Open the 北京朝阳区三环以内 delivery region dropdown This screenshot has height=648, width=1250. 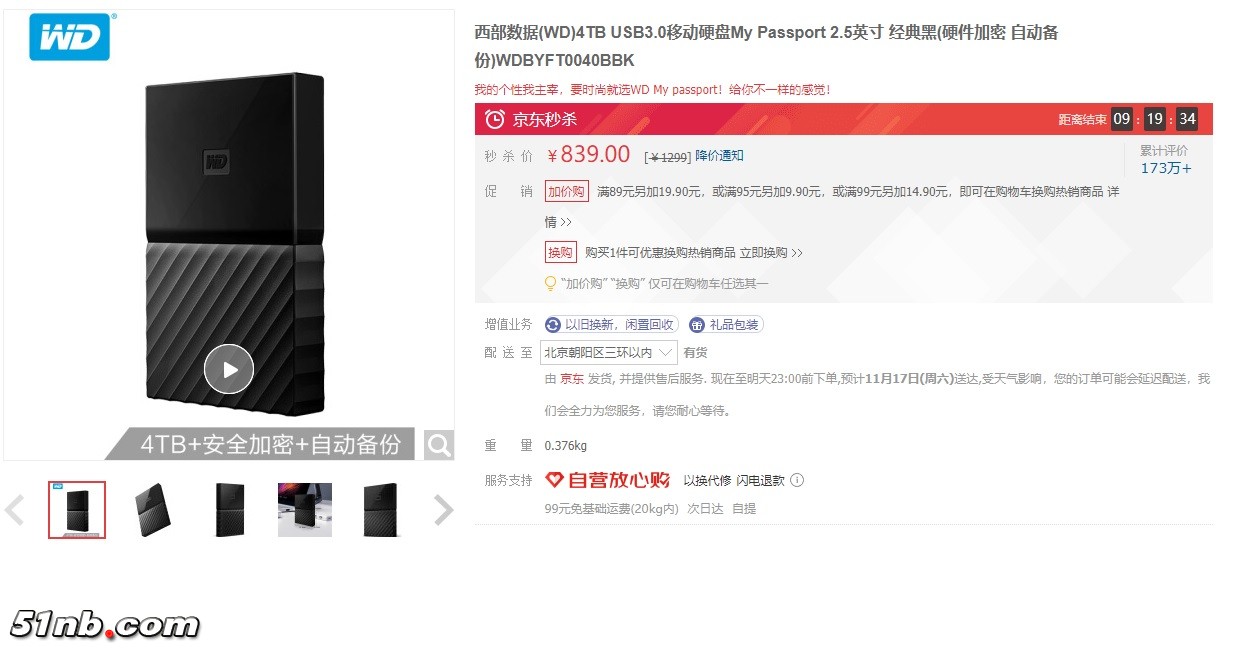click(x=608, y=352)
